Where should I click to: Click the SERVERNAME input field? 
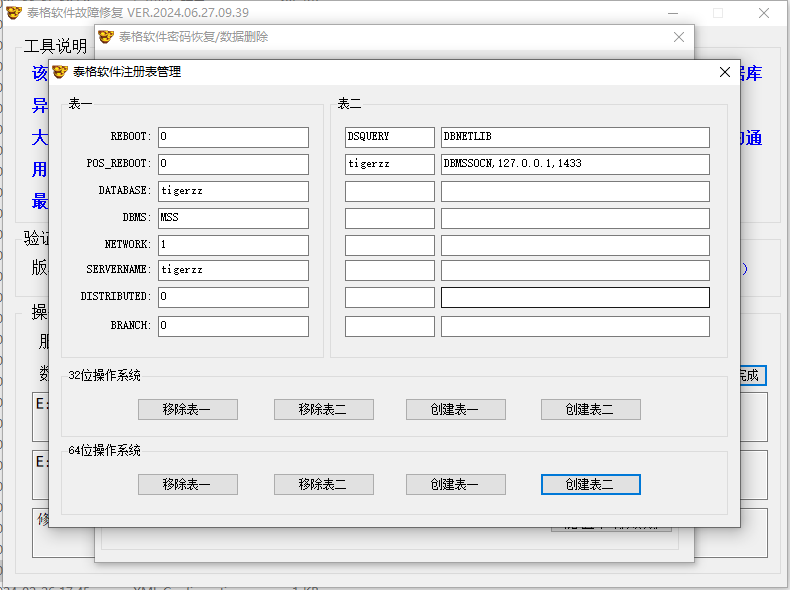point(232,270)
